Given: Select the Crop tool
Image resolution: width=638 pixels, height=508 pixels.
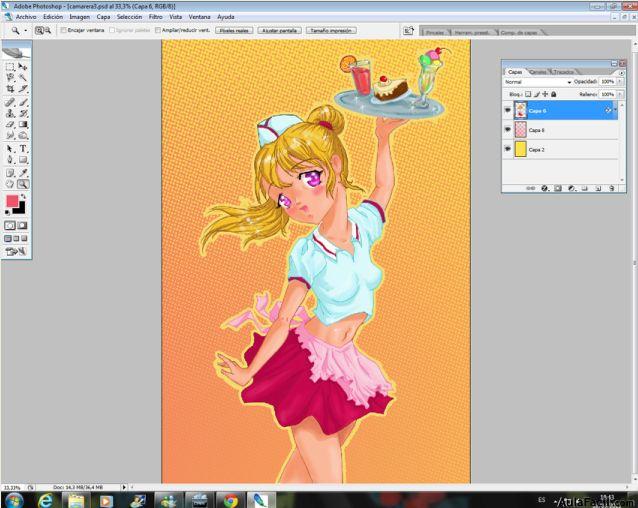Looking at the screenshot, I should point(10,88).
